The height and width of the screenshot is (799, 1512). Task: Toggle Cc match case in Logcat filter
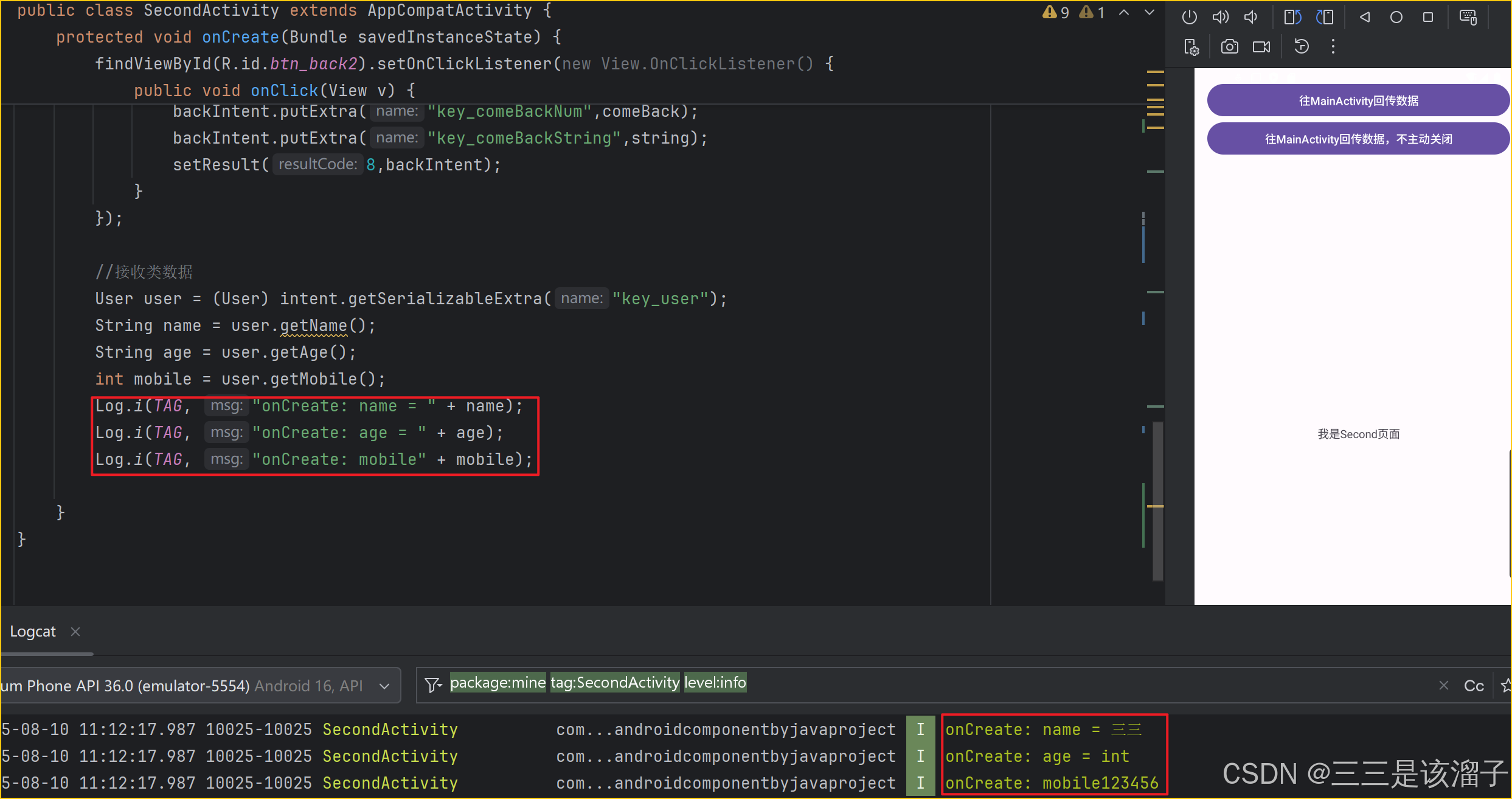tap(1473, 686)
